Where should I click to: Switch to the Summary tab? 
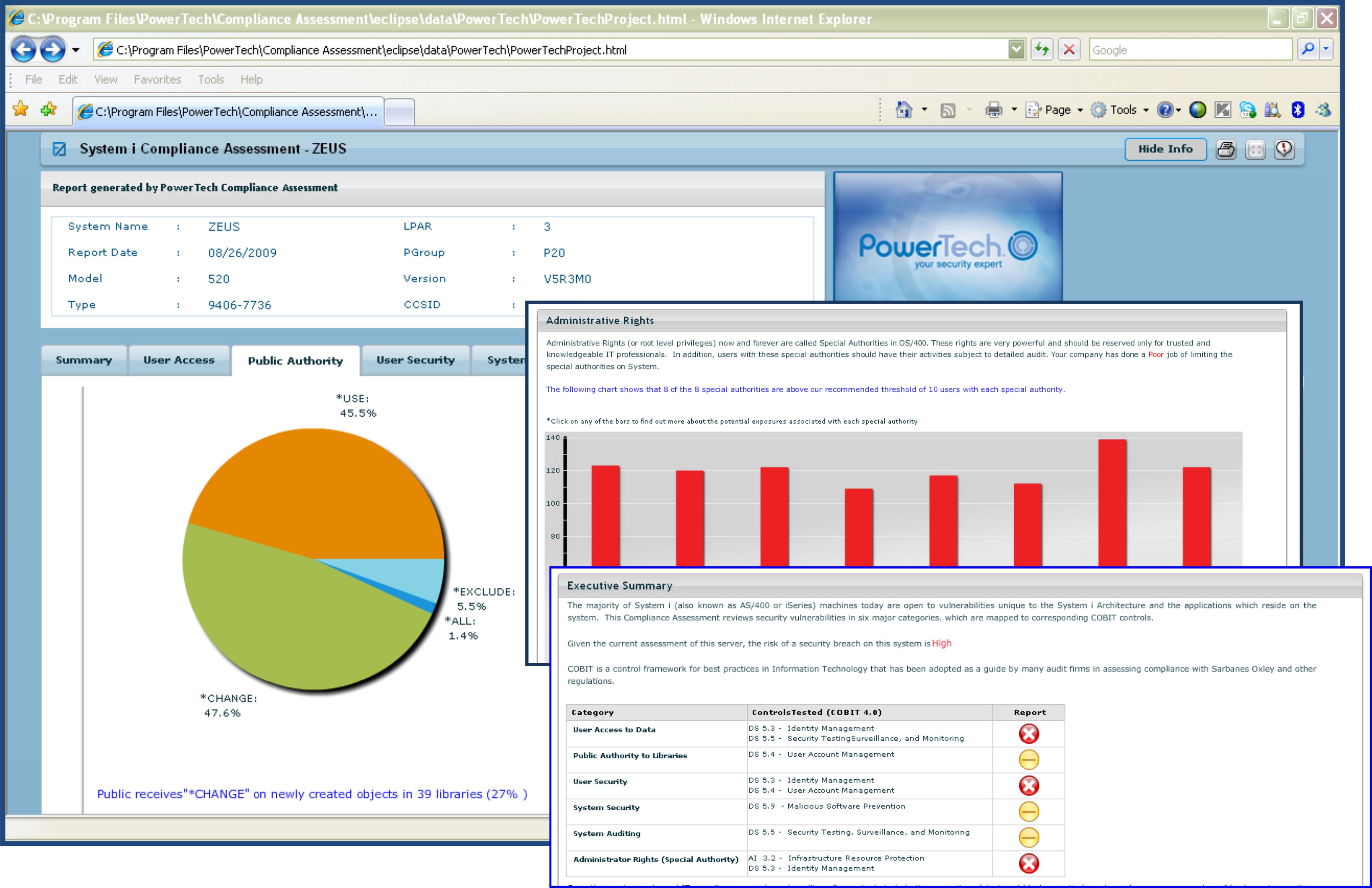[84, 361]
